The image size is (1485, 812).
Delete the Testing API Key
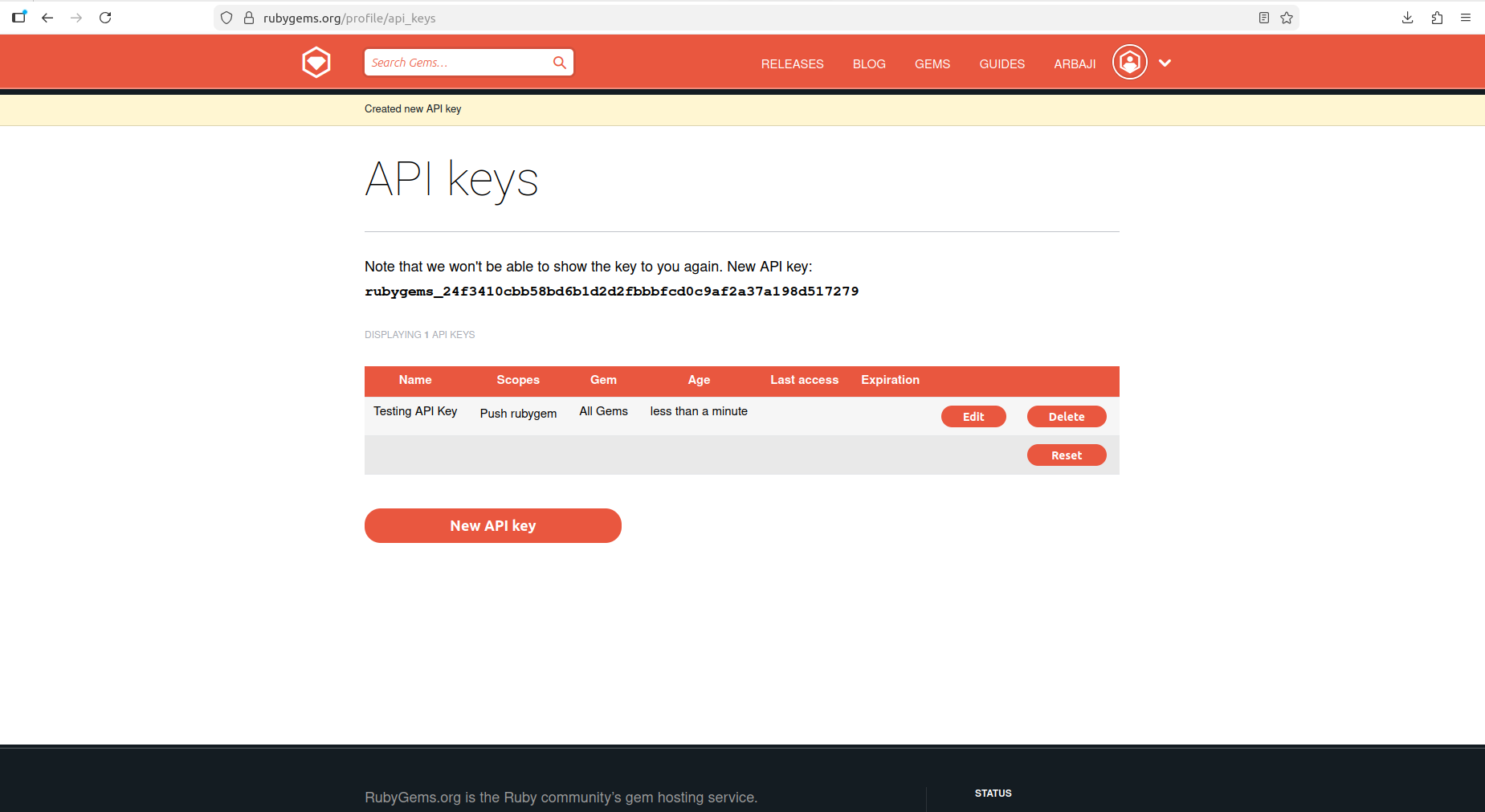click(1067, 417)
